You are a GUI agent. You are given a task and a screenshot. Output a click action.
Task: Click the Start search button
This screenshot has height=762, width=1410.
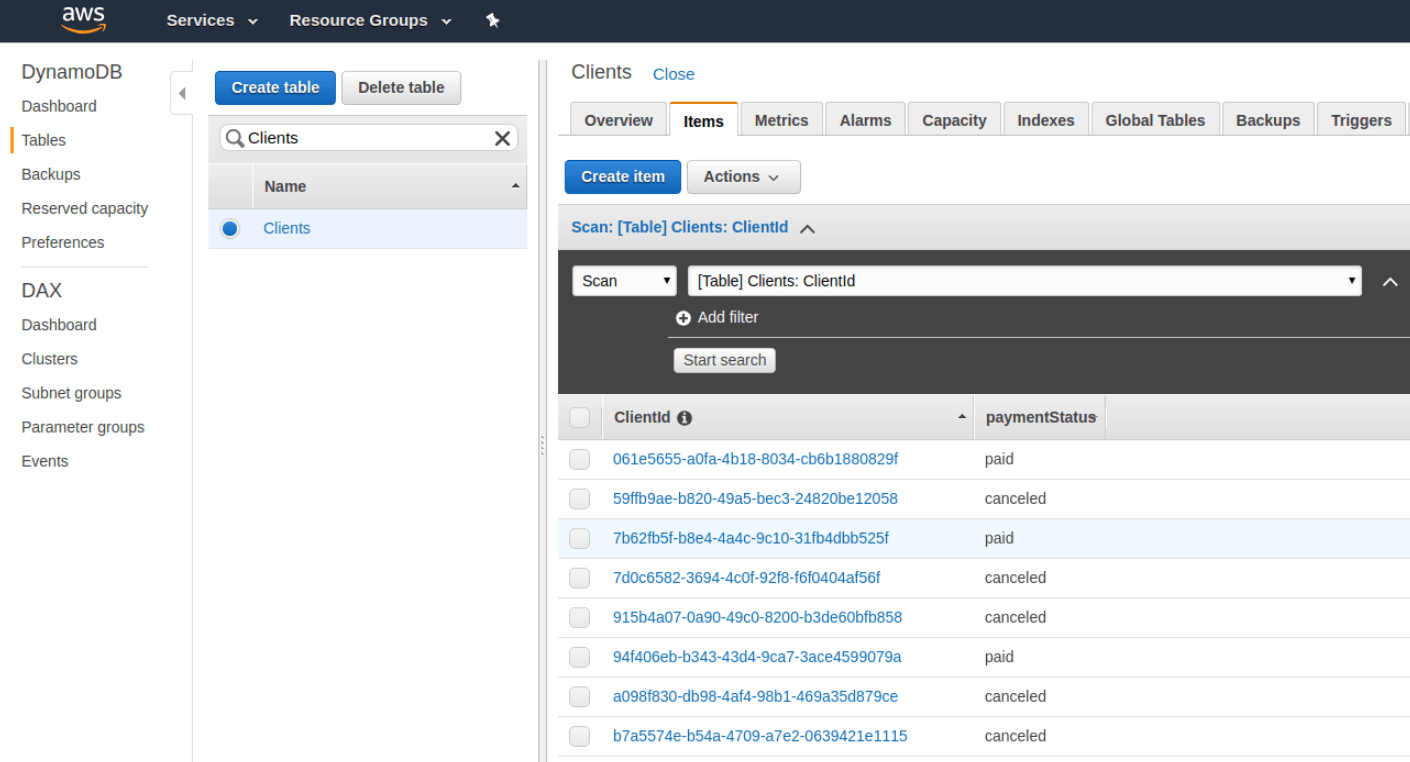click(724, 360)
